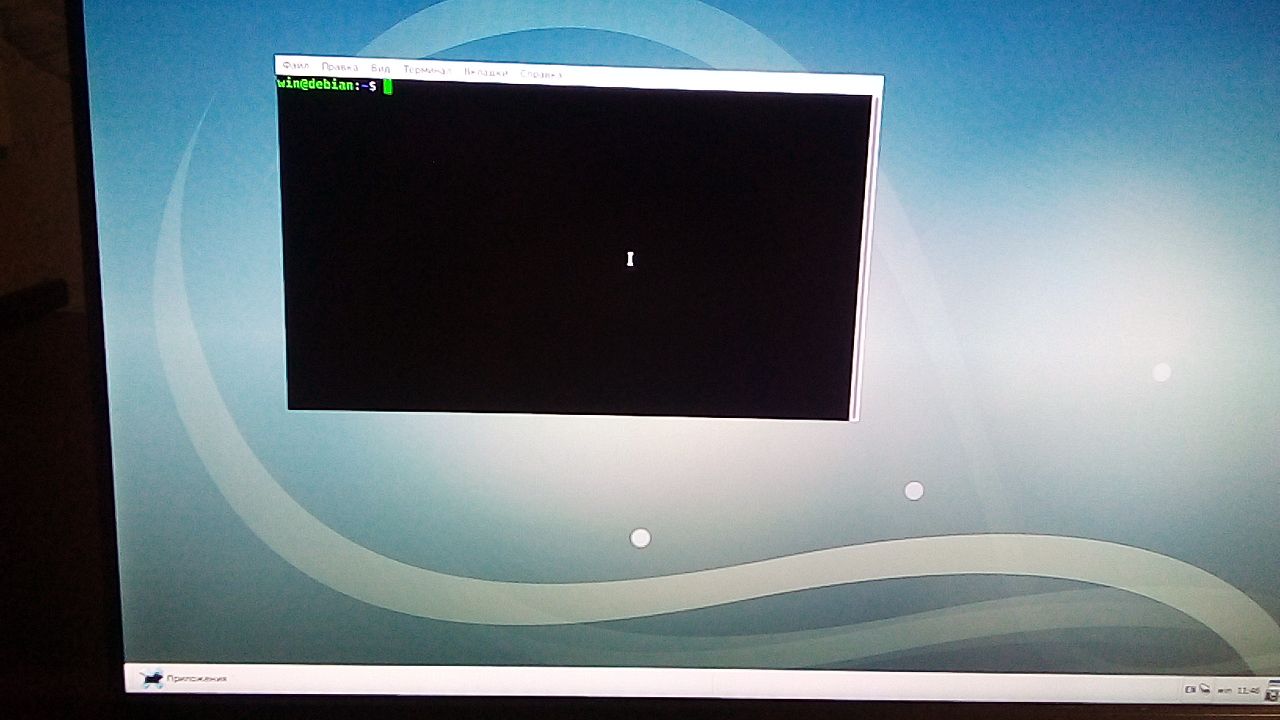This screenshot has height=720, width=1280.
Task: Click the network connection tray icon
Action: 1205,689
